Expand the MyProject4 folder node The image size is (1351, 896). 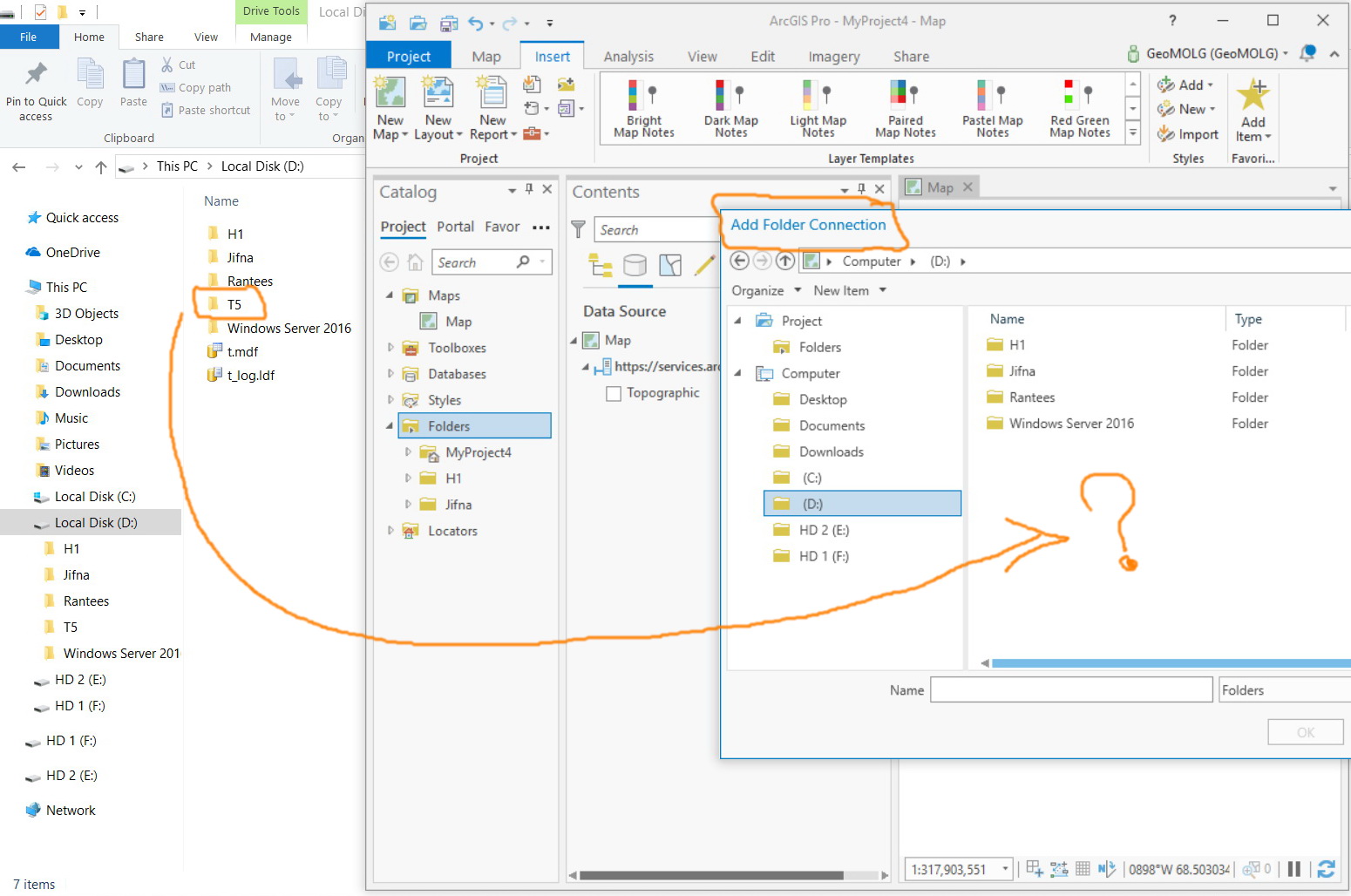point(408,451)
